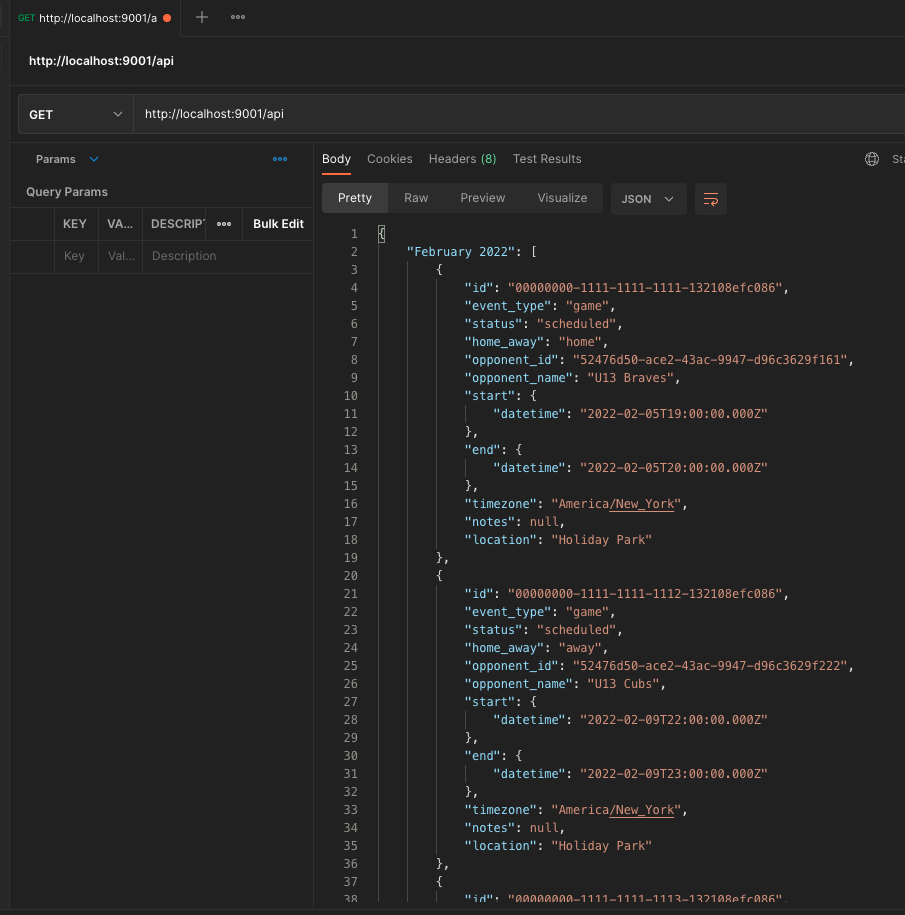Open the JSON format dropdown
The height and width of the screenshot is (915, 905).
point(648,199)
